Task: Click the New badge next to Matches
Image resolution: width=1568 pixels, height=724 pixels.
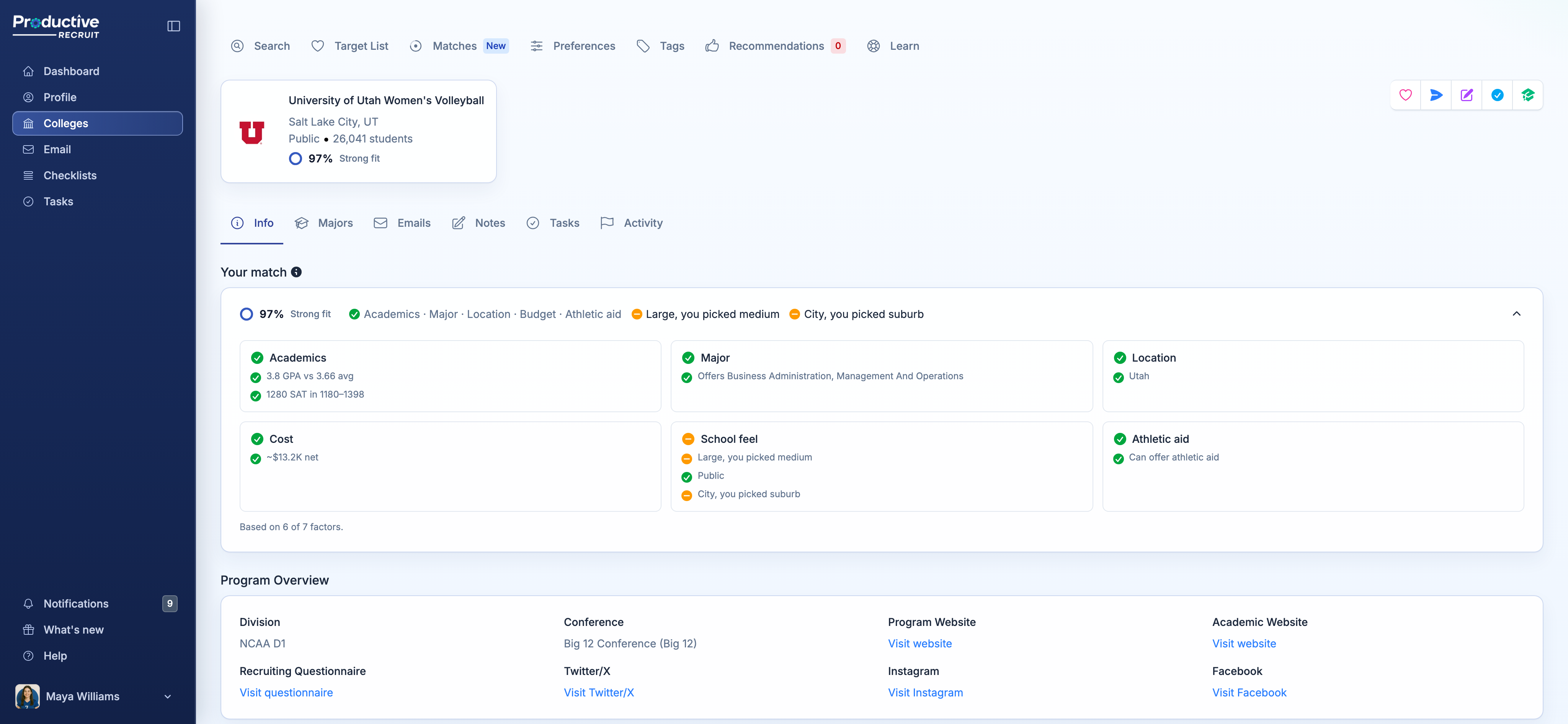Action: (496, 46)
